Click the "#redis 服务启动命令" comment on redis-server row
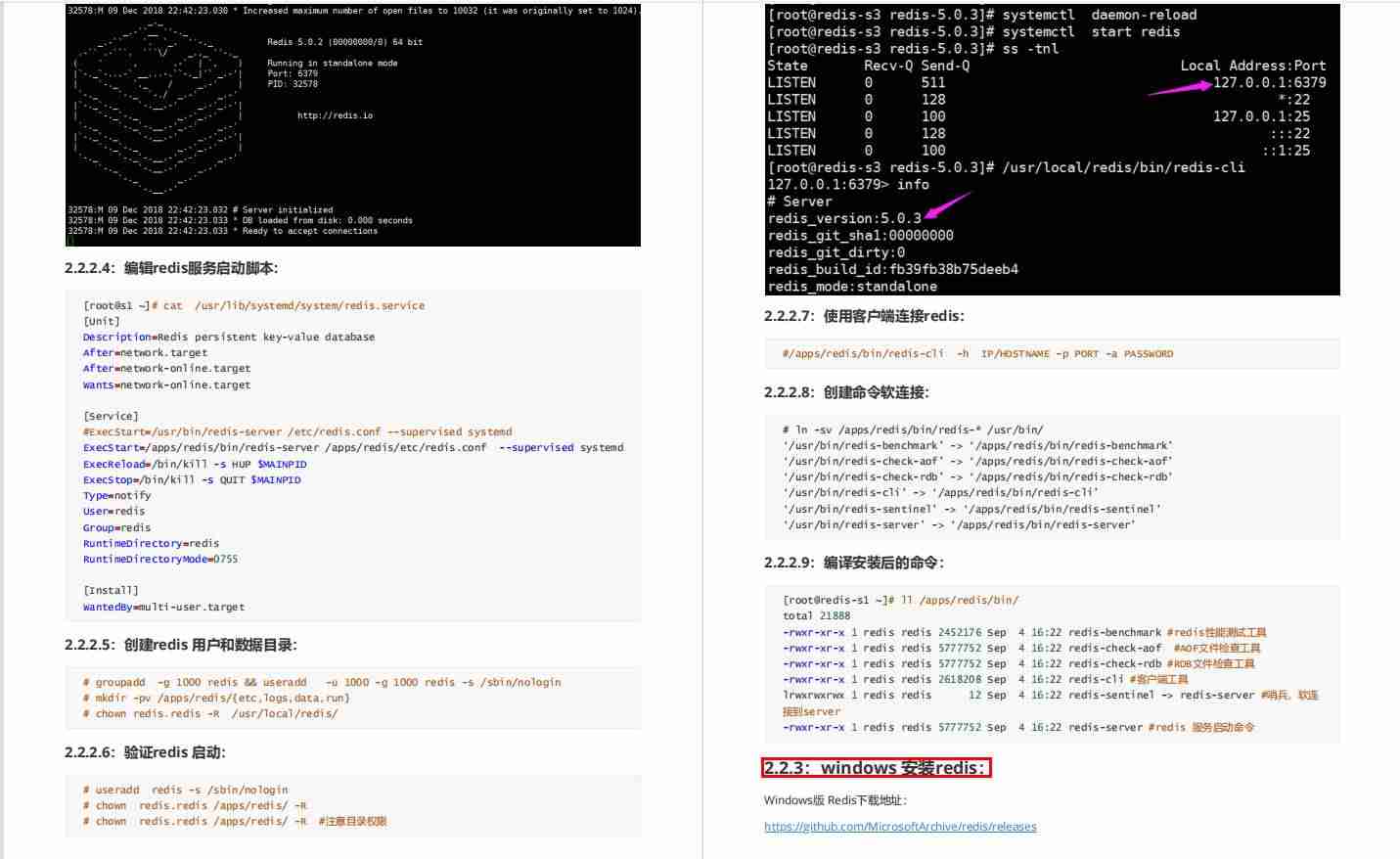1400x859 pixels. pyautogui.click(x=1201, y=727)
